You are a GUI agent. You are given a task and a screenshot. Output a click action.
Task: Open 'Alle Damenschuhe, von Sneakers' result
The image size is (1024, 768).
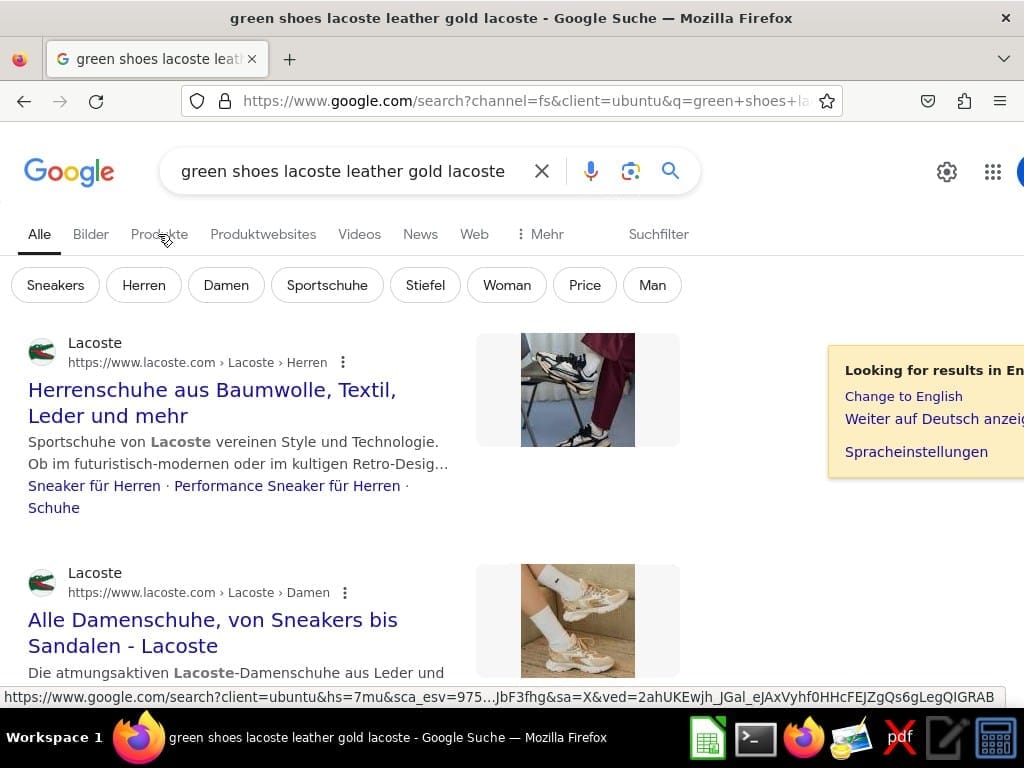click(x=213, y=633)
